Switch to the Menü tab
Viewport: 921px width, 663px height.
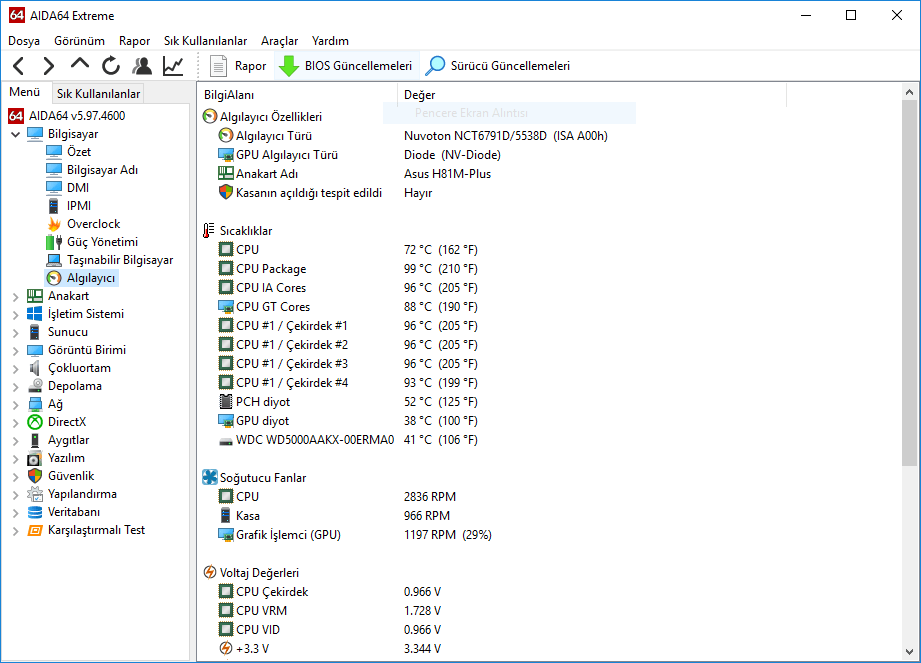25,92
